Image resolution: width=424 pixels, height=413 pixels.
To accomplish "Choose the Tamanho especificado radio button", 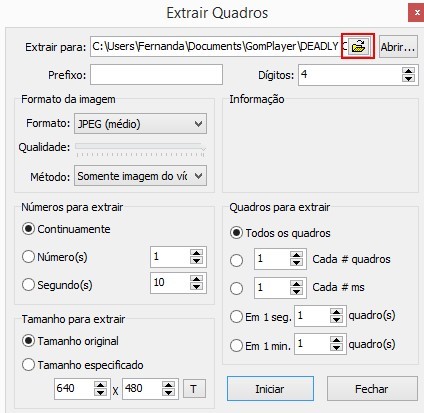I will pos(28,365).
